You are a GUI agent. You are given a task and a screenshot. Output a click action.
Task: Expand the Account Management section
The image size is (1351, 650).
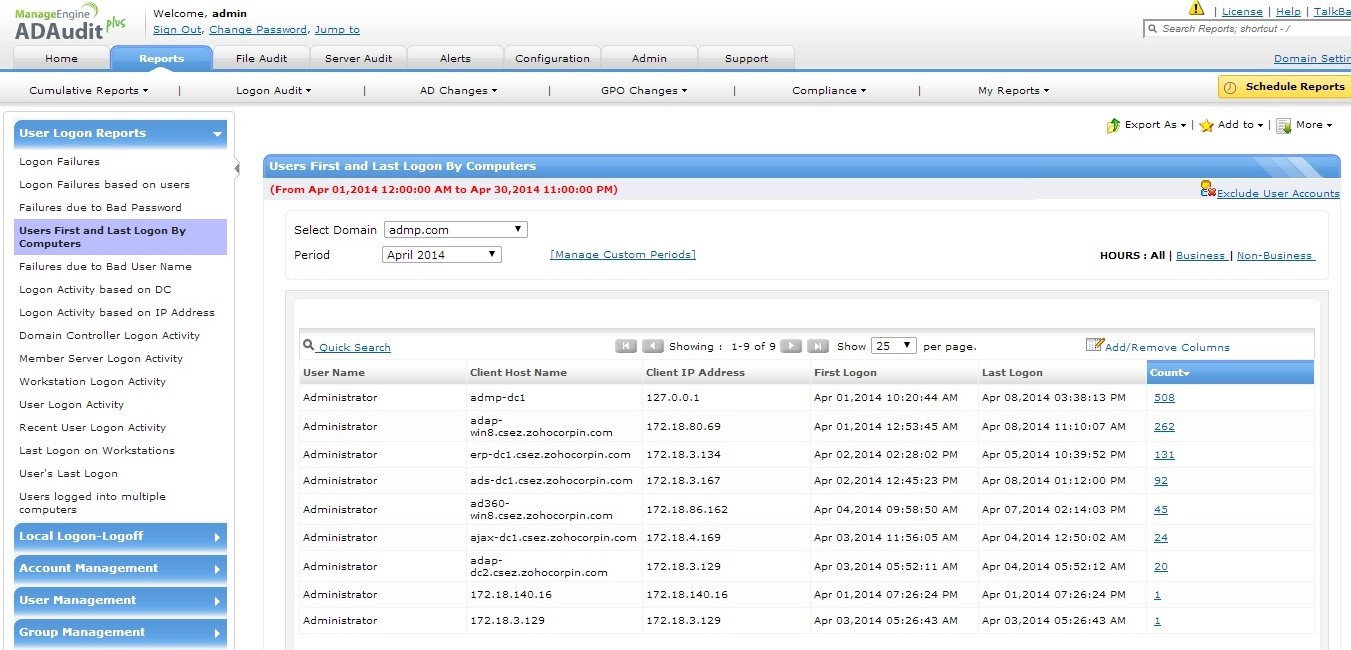(120, 568)
